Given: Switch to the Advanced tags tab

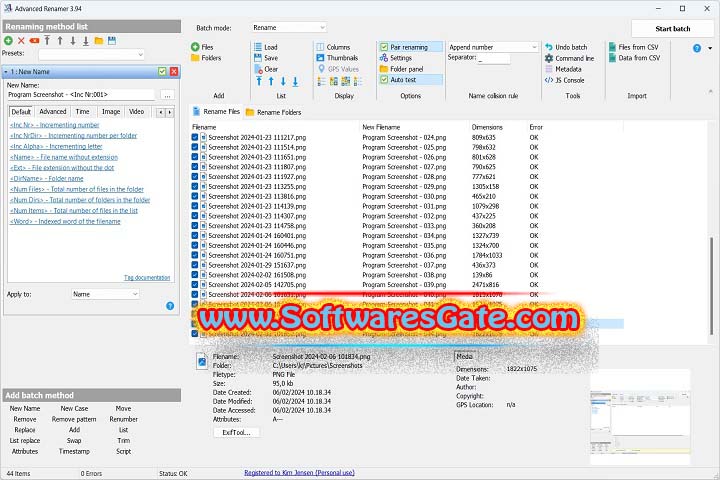Looking at the screenshot, I should pyautogui.click(x=53, y=112).
